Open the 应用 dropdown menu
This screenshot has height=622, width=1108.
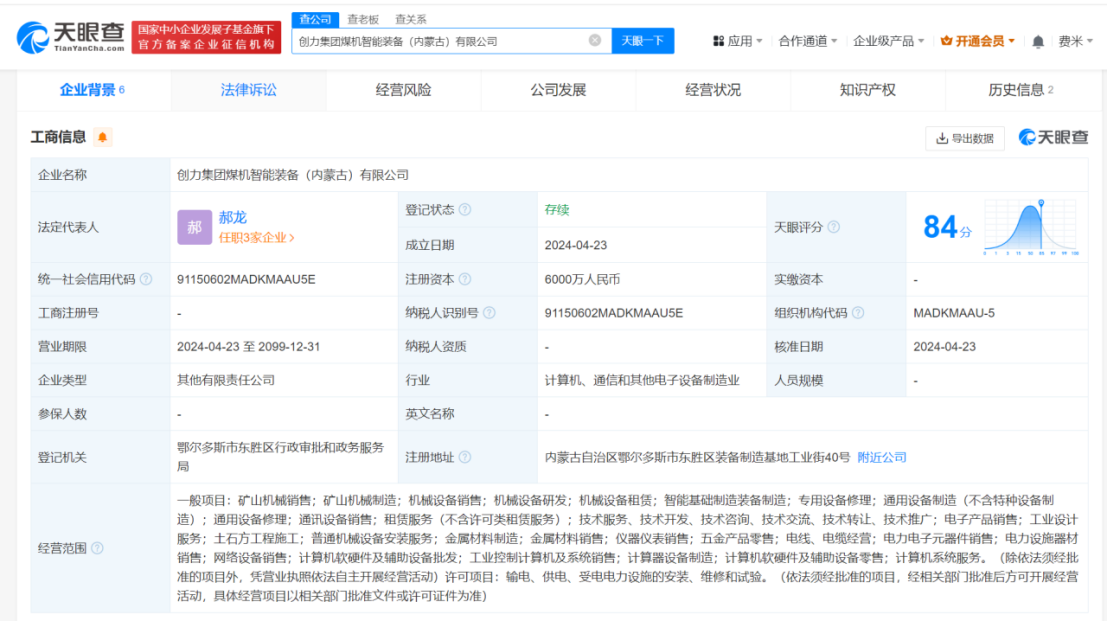(x=738, y=41)
